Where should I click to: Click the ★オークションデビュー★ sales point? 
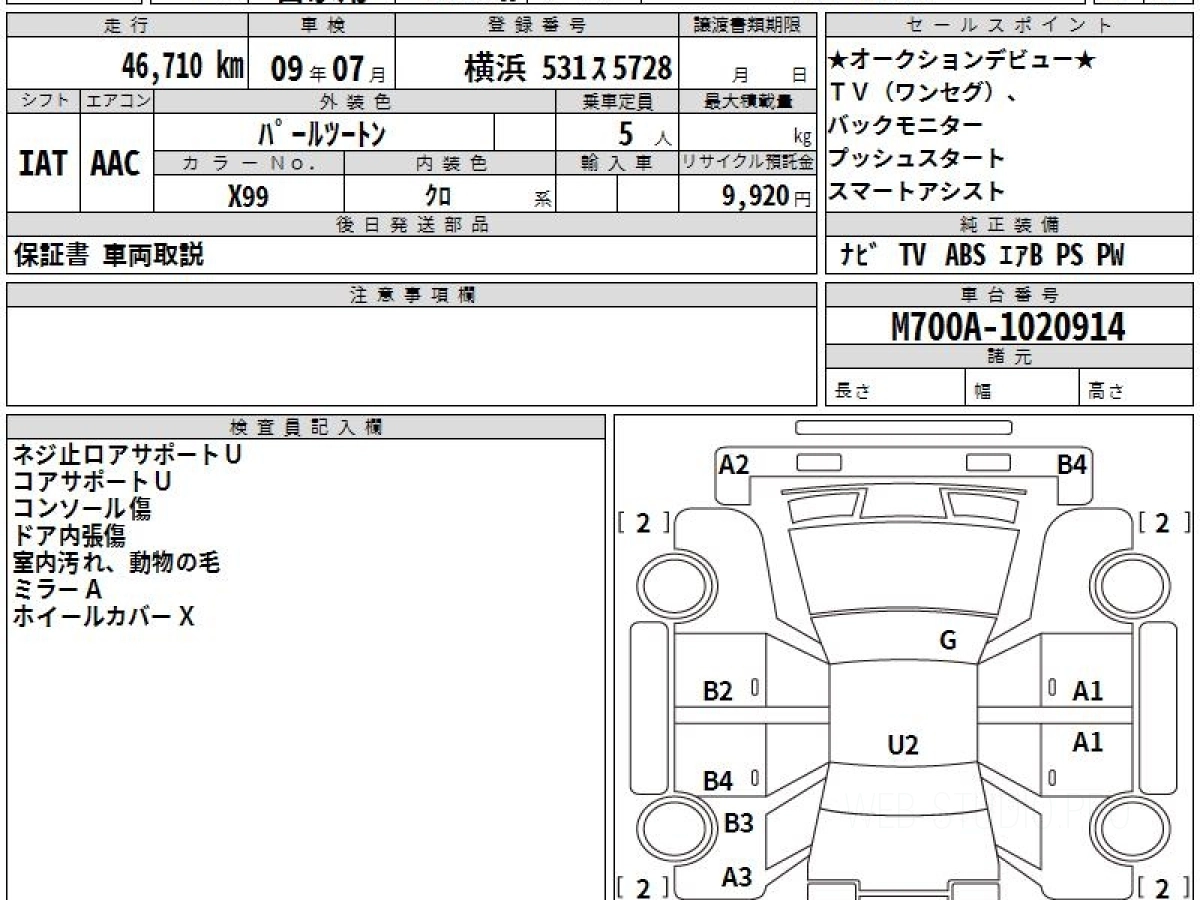pyautogui.click(x=963, y=62)
